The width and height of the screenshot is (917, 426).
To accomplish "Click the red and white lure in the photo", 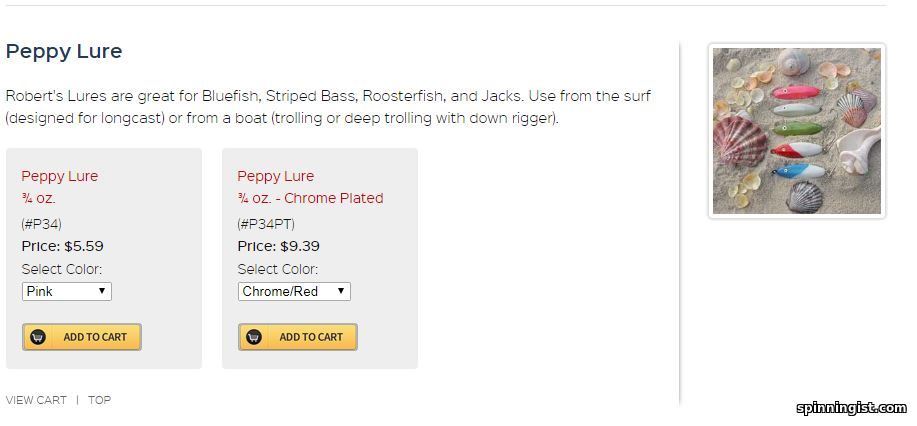I will coord(797,150).
